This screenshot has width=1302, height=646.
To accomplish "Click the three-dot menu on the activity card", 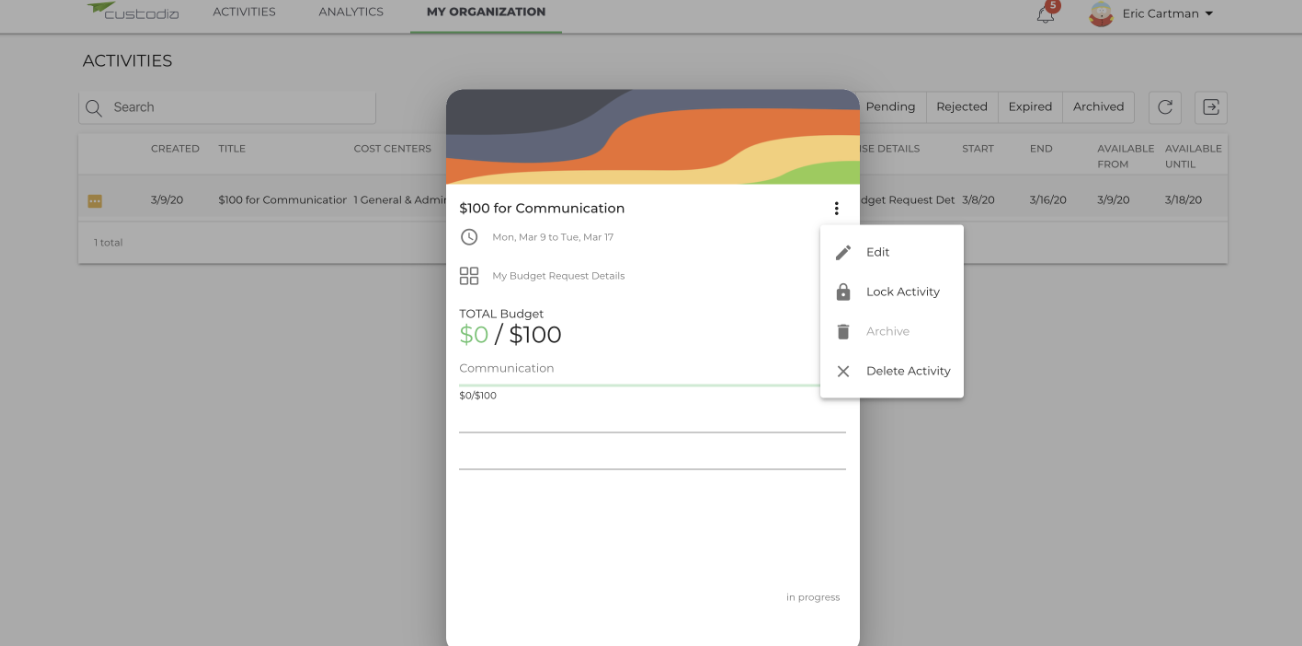I will click(x=836, y=208).
